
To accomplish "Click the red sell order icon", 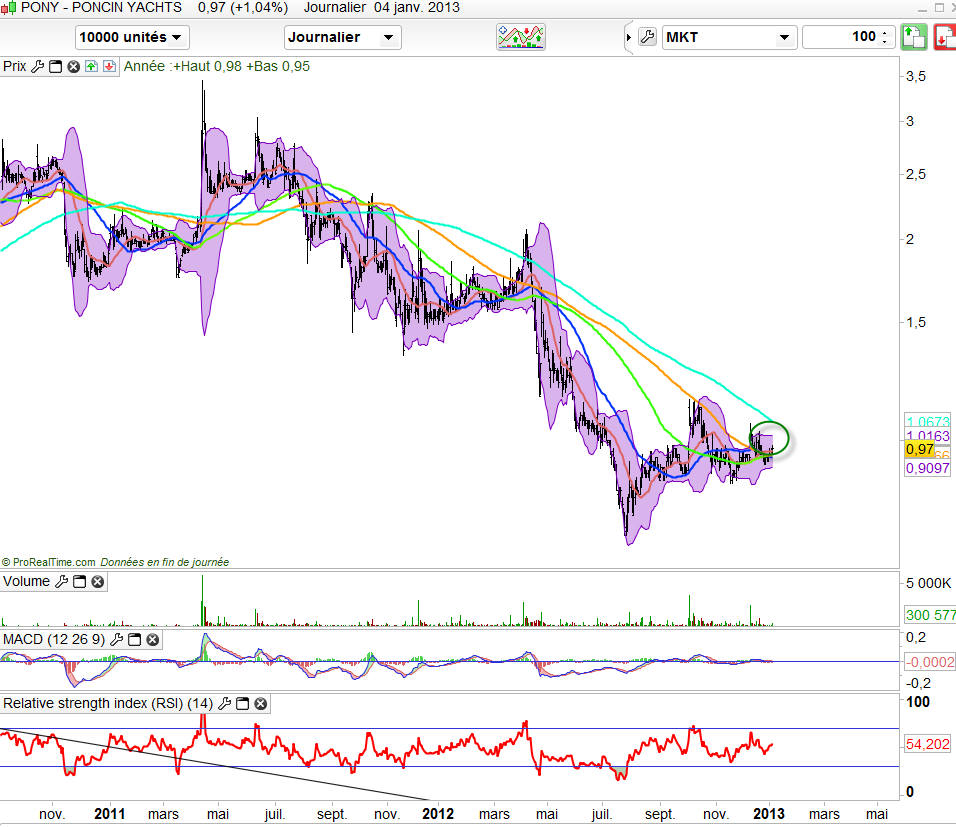I will click(x=944, y=38).
